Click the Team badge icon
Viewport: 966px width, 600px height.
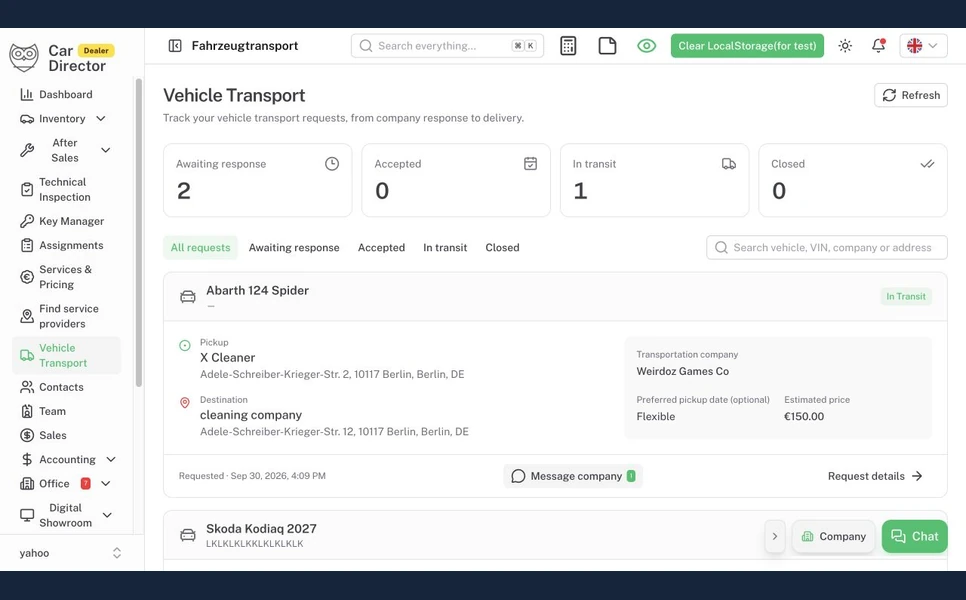click(x=26, y=411)
